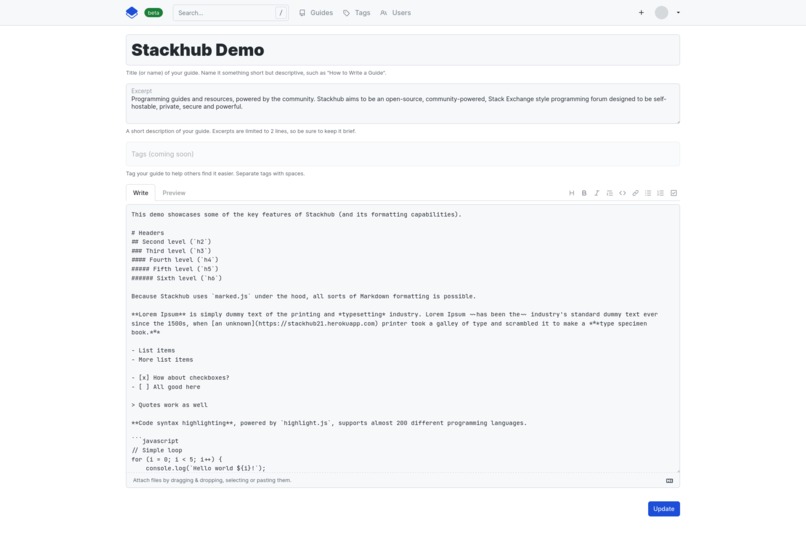Apply bold formatting
Image resolution: width=806 pixels, height=537 pixels.
(x=584, y=193)
